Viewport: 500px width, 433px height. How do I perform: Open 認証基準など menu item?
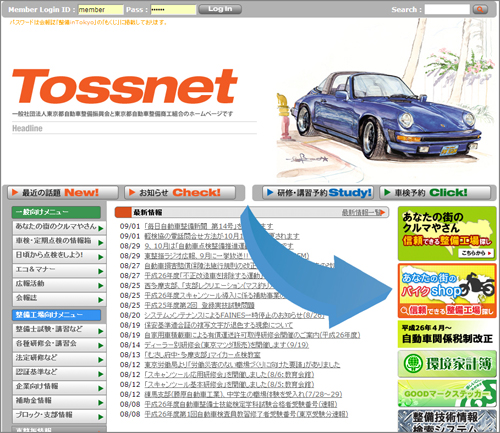click(59, 373)
